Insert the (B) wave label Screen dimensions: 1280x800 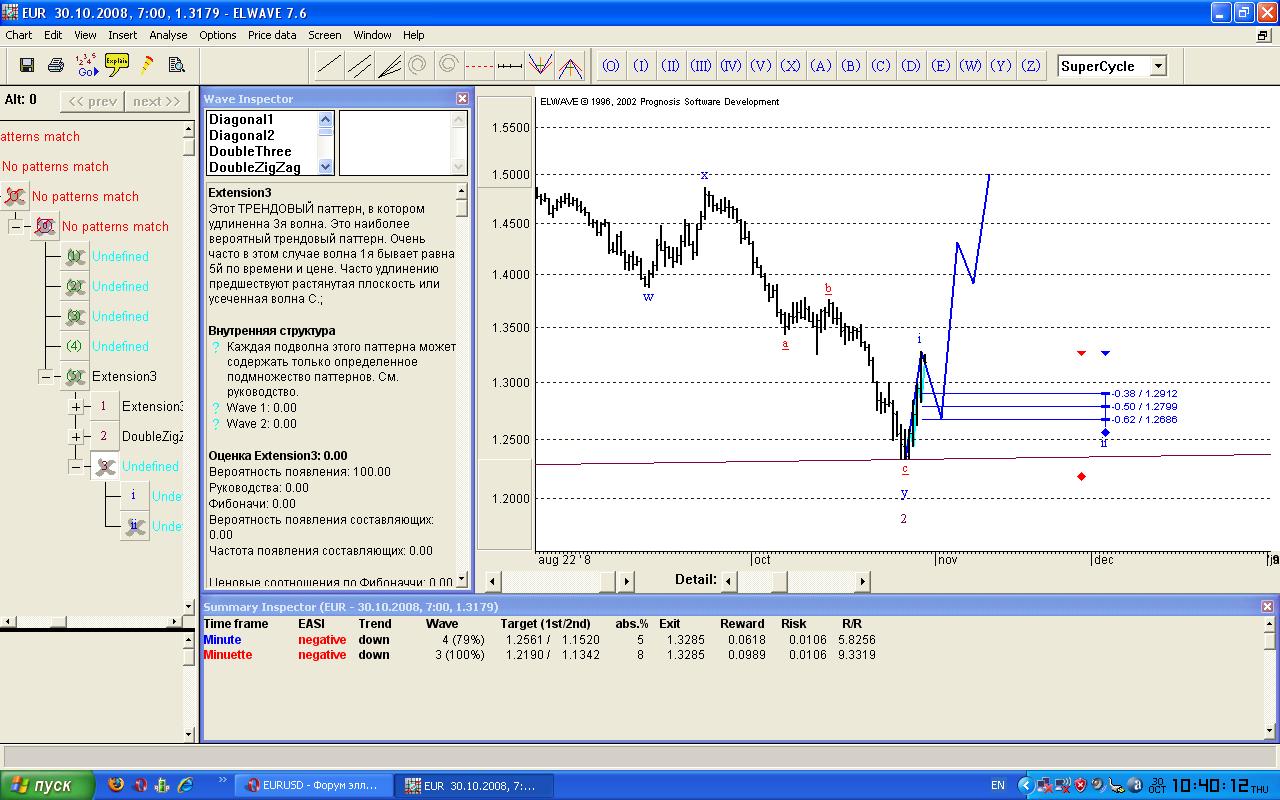coord(851,66)
